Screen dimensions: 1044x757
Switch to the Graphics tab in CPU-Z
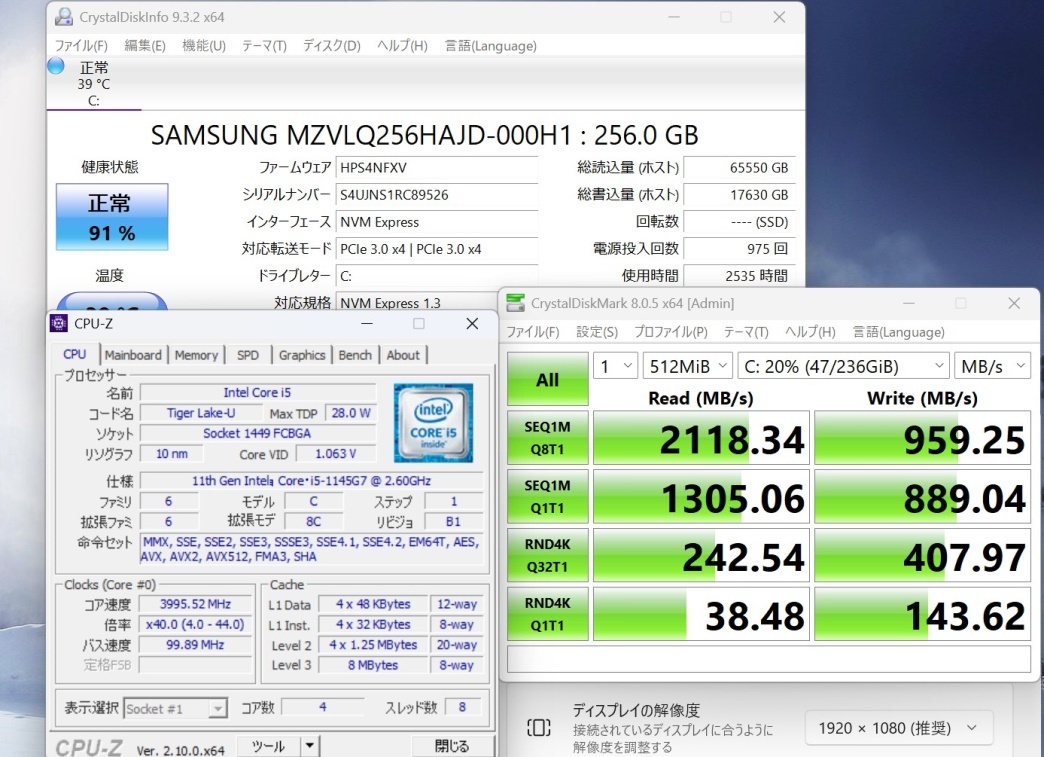(302, 356)
